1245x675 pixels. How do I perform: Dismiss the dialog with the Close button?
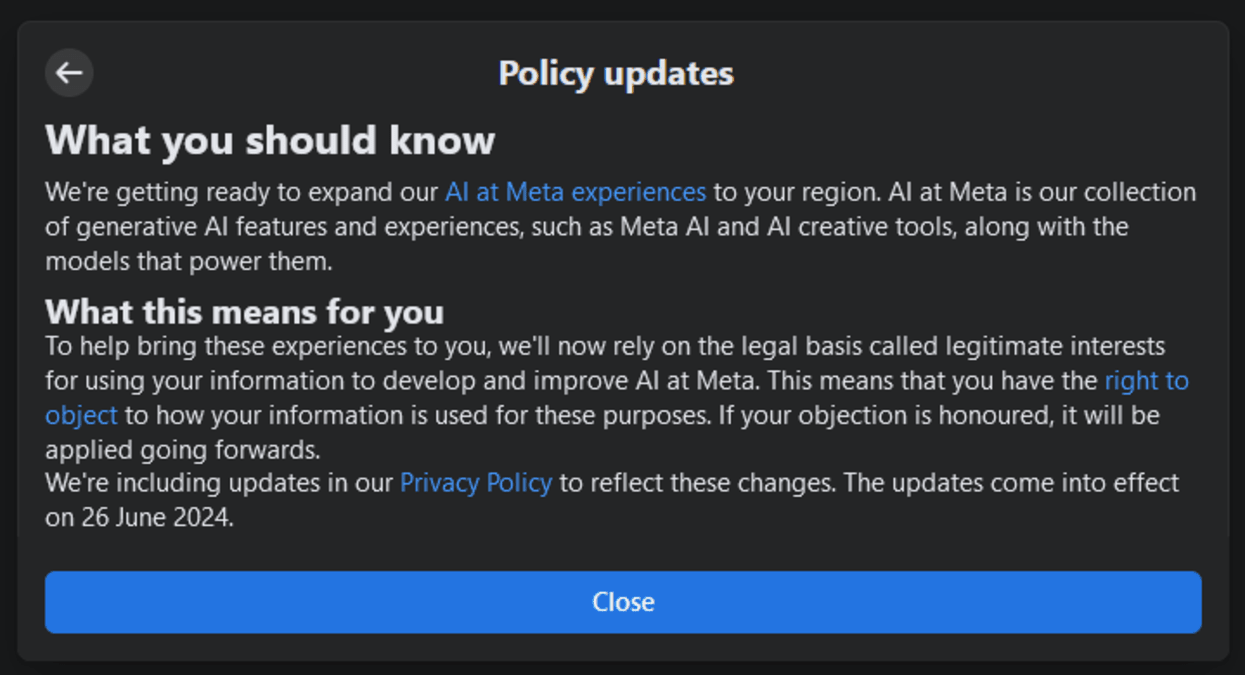(623, 602)
